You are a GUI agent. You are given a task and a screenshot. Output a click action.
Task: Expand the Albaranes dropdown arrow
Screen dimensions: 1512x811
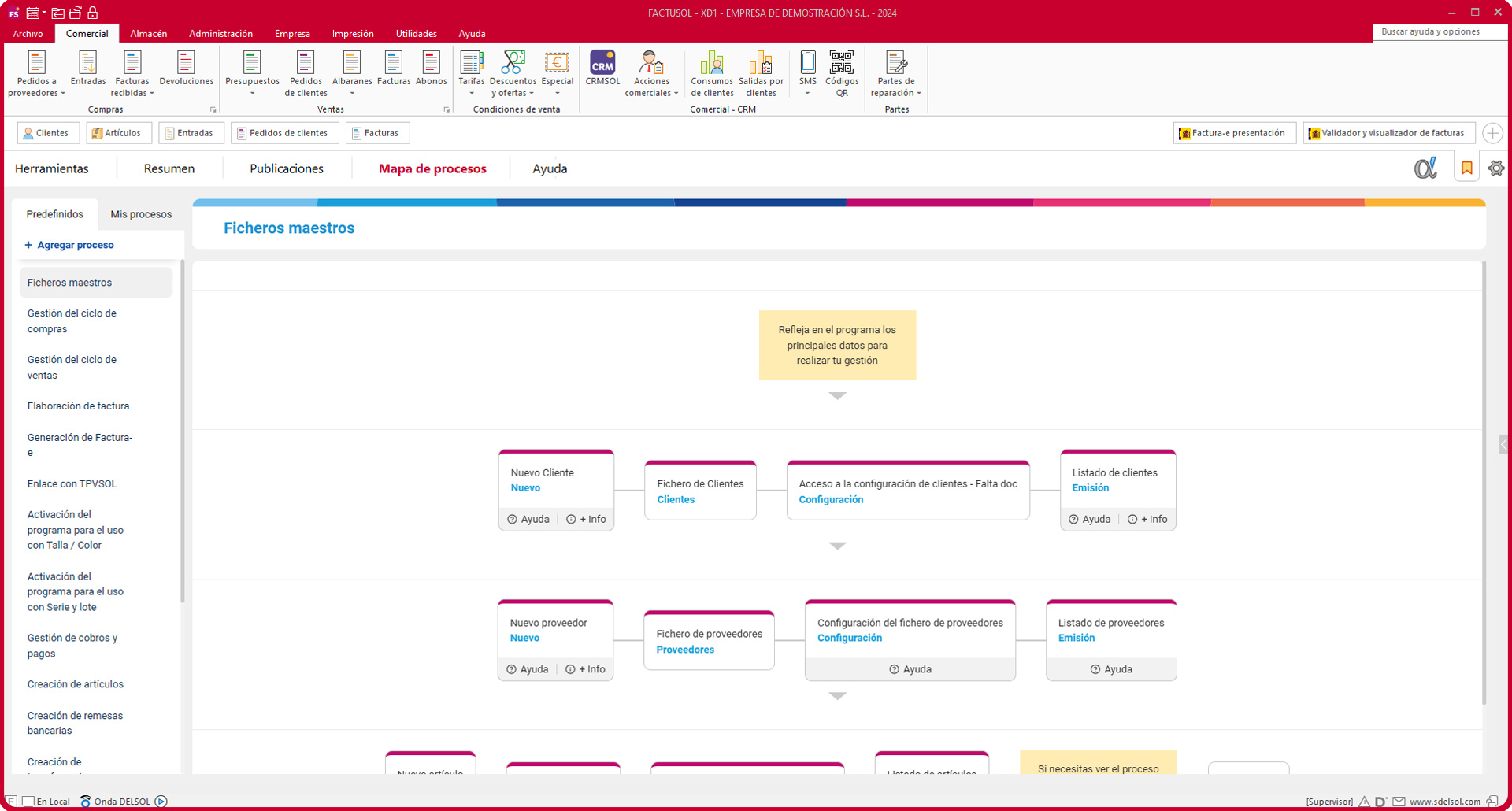click(x=352, y=94)
